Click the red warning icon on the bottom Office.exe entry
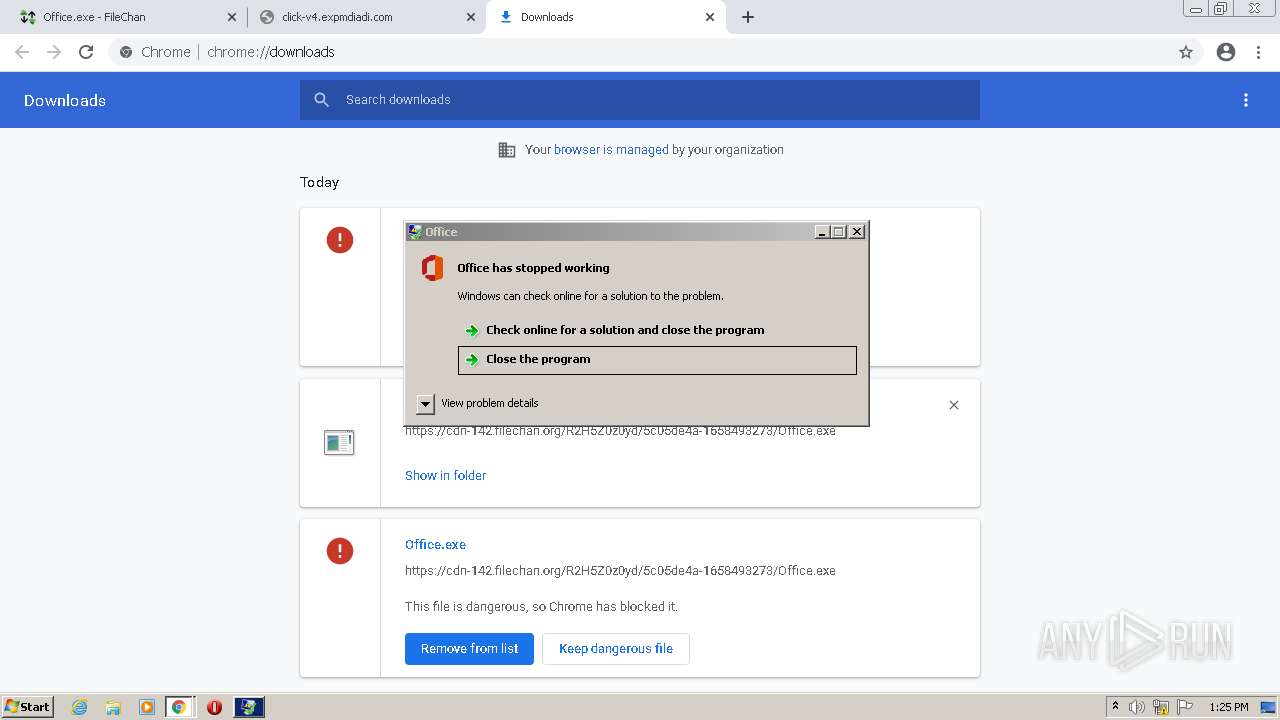The width and height of the screenshot is (1280, 720). tap(340, 551)
